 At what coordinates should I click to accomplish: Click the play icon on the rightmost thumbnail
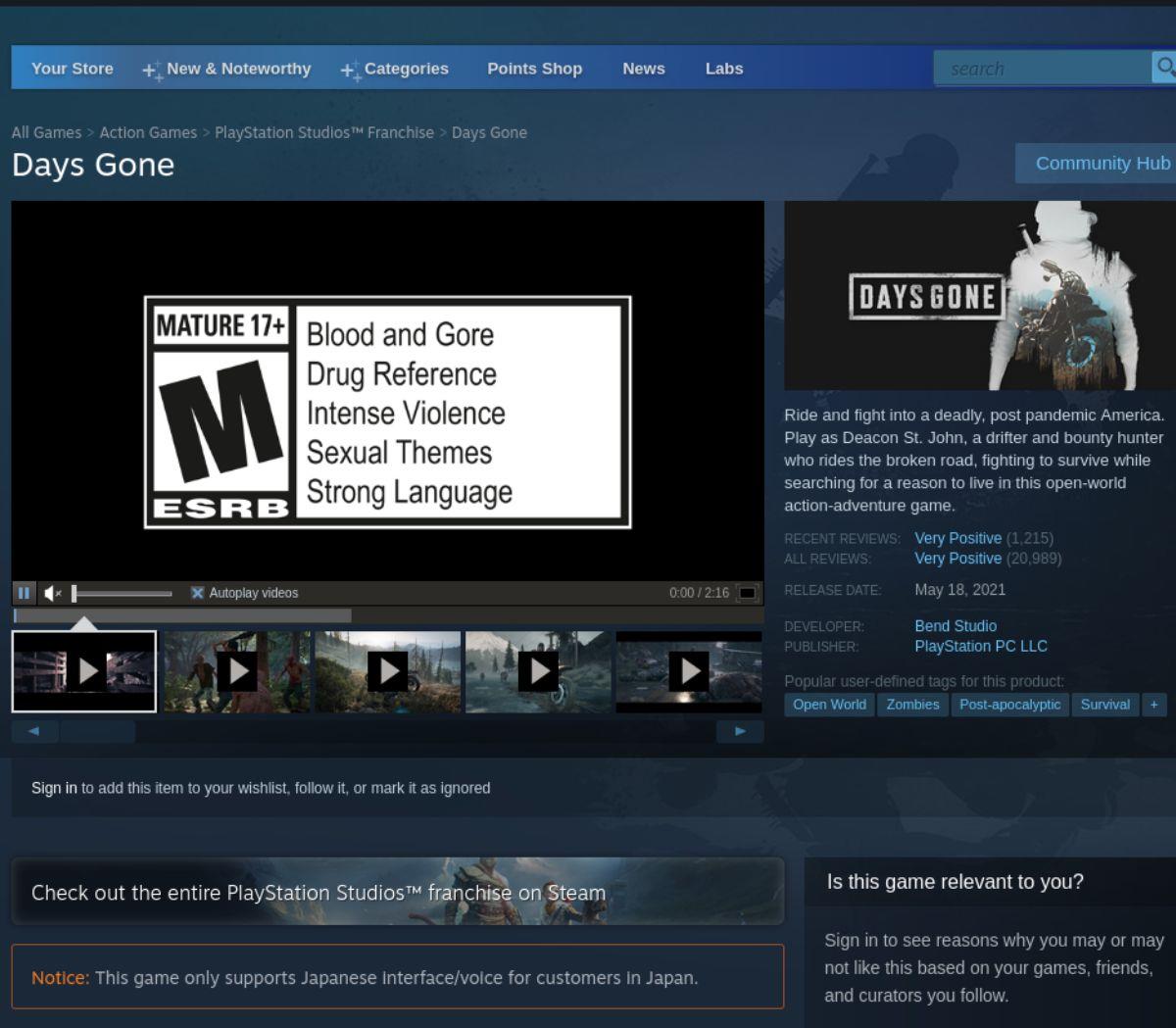[689, 670]
